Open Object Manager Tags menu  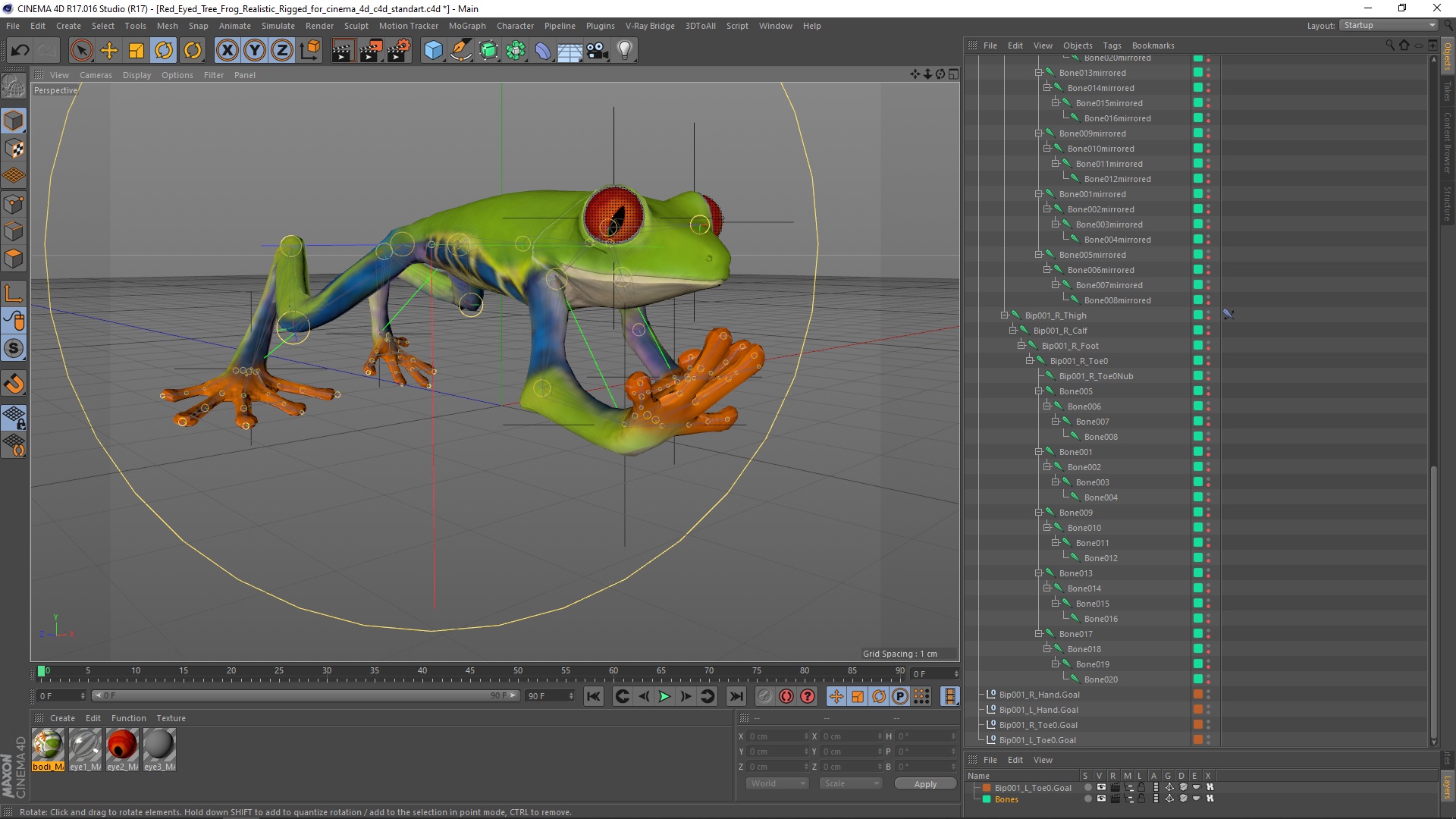click(x=1112, y=45)
